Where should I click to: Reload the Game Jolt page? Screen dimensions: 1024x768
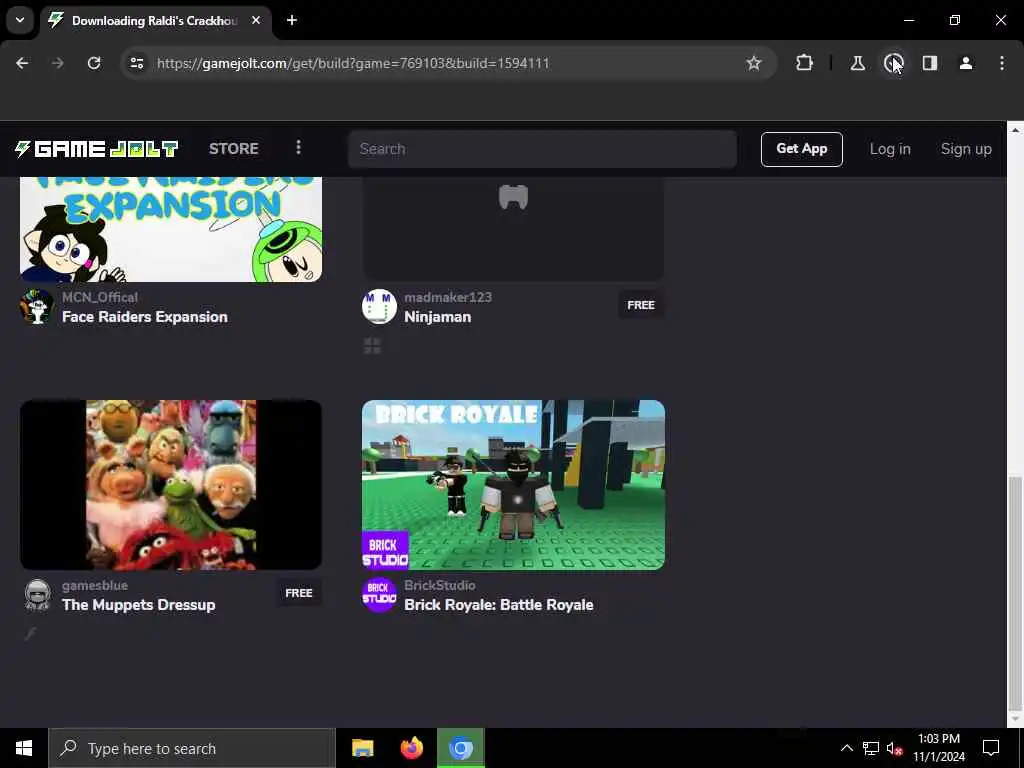pyautogui.click(x=94, y=63)
